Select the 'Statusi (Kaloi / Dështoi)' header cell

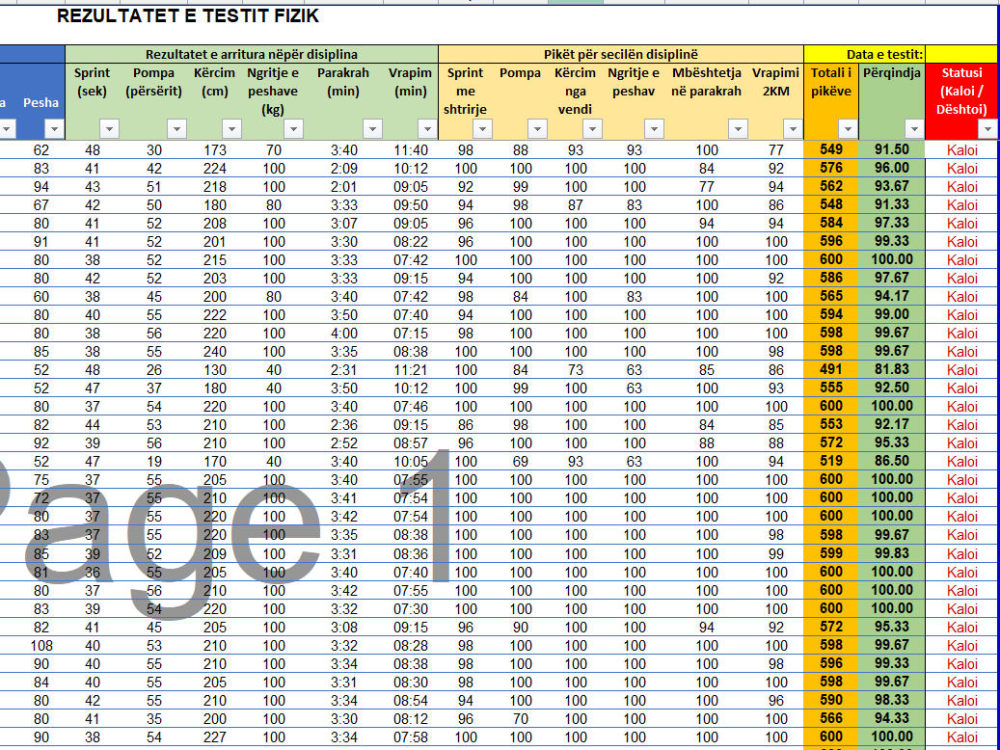(962, 101)
